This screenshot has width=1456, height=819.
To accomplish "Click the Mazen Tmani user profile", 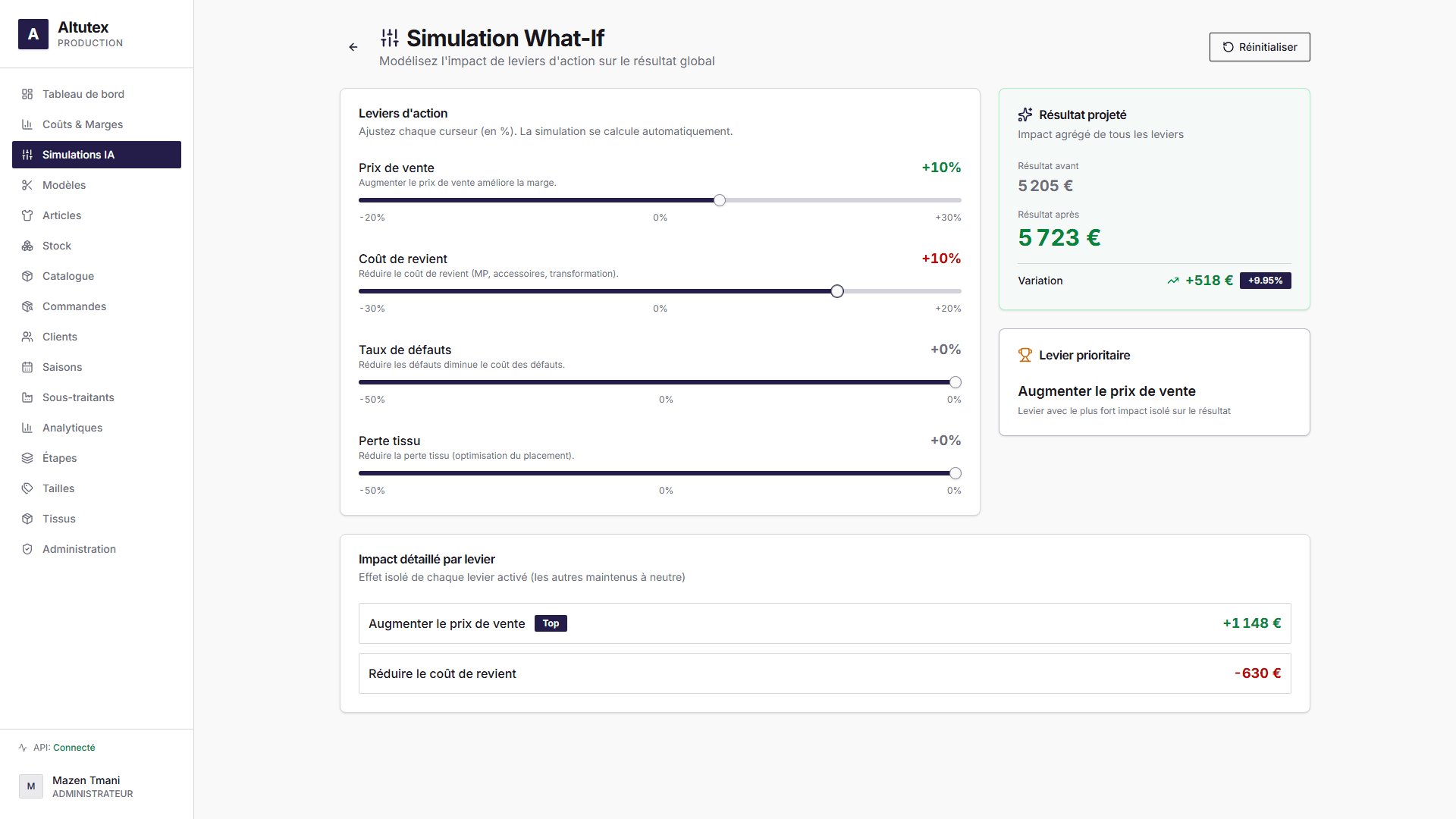I will tap(96, 786).
